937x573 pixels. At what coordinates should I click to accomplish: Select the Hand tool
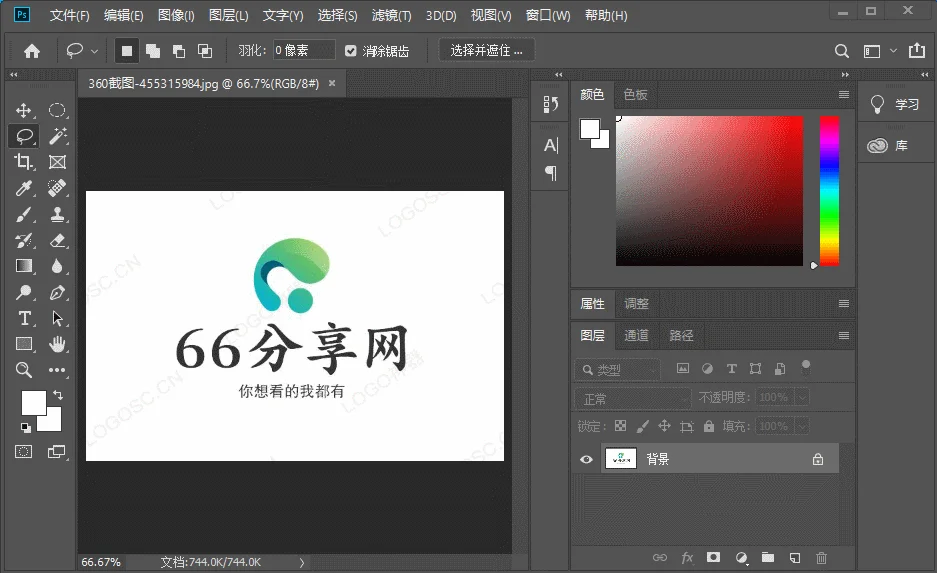click(57, 344)
